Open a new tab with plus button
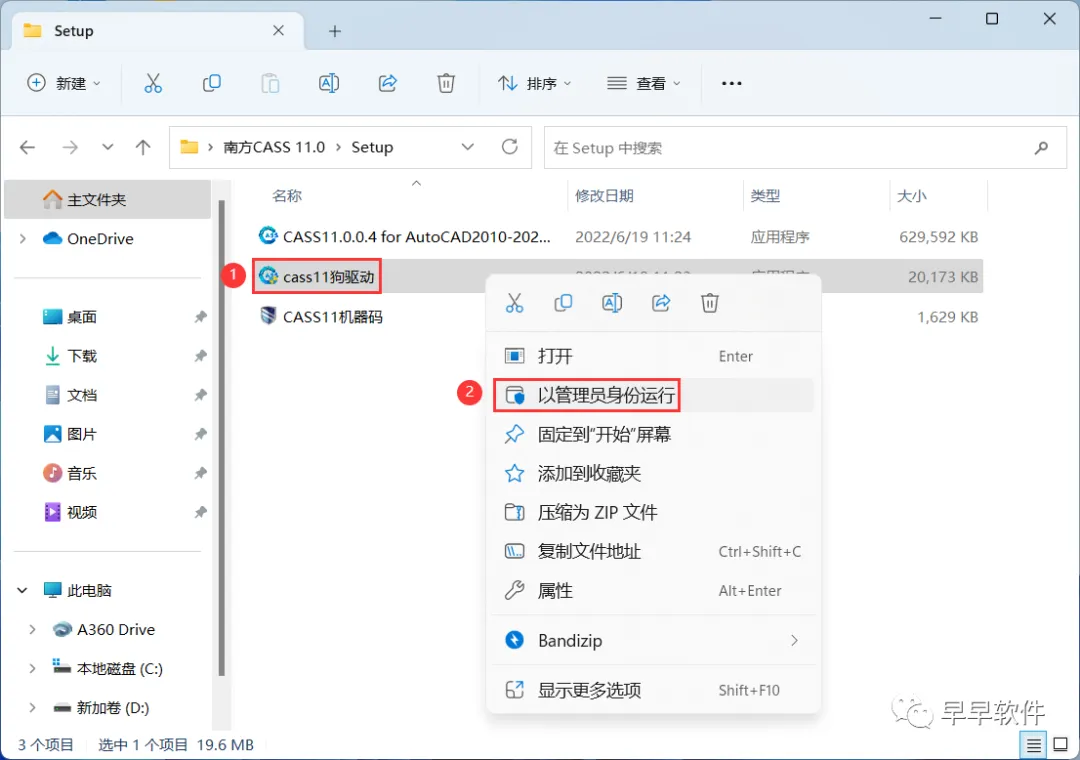Screen dimensions: 1080x760 335,31
